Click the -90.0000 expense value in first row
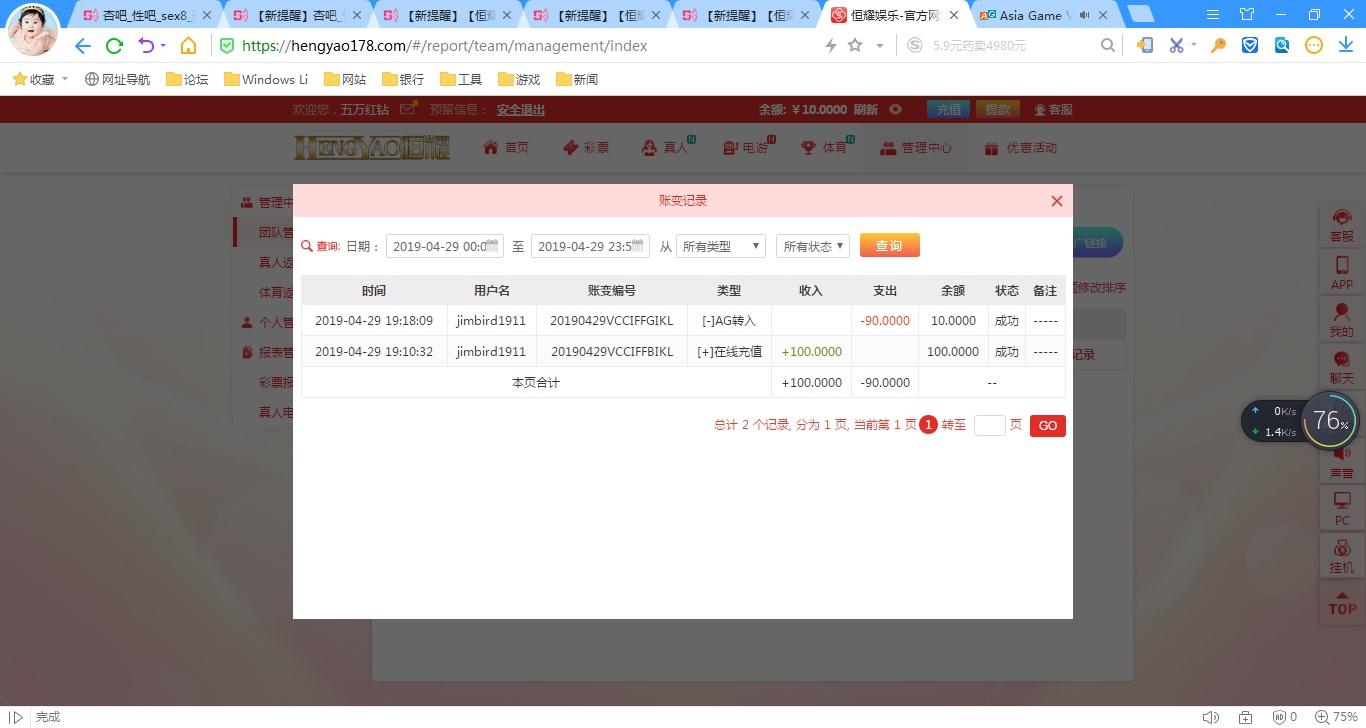Screen dimensions: 1366x728 point(885,321)
